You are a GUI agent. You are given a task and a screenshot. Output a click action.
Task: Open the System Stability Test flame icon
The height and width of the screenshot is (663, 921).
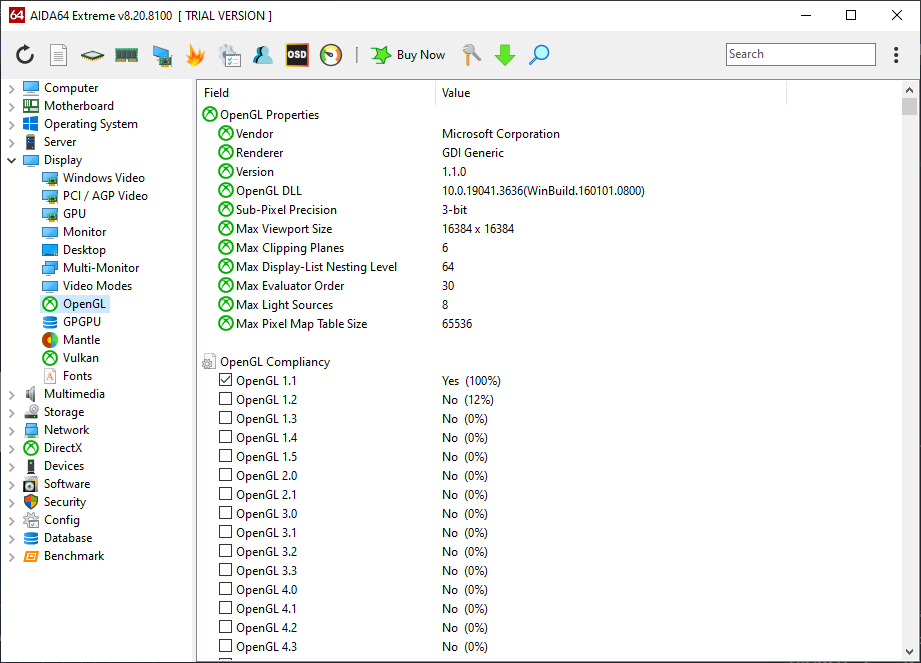195,55
